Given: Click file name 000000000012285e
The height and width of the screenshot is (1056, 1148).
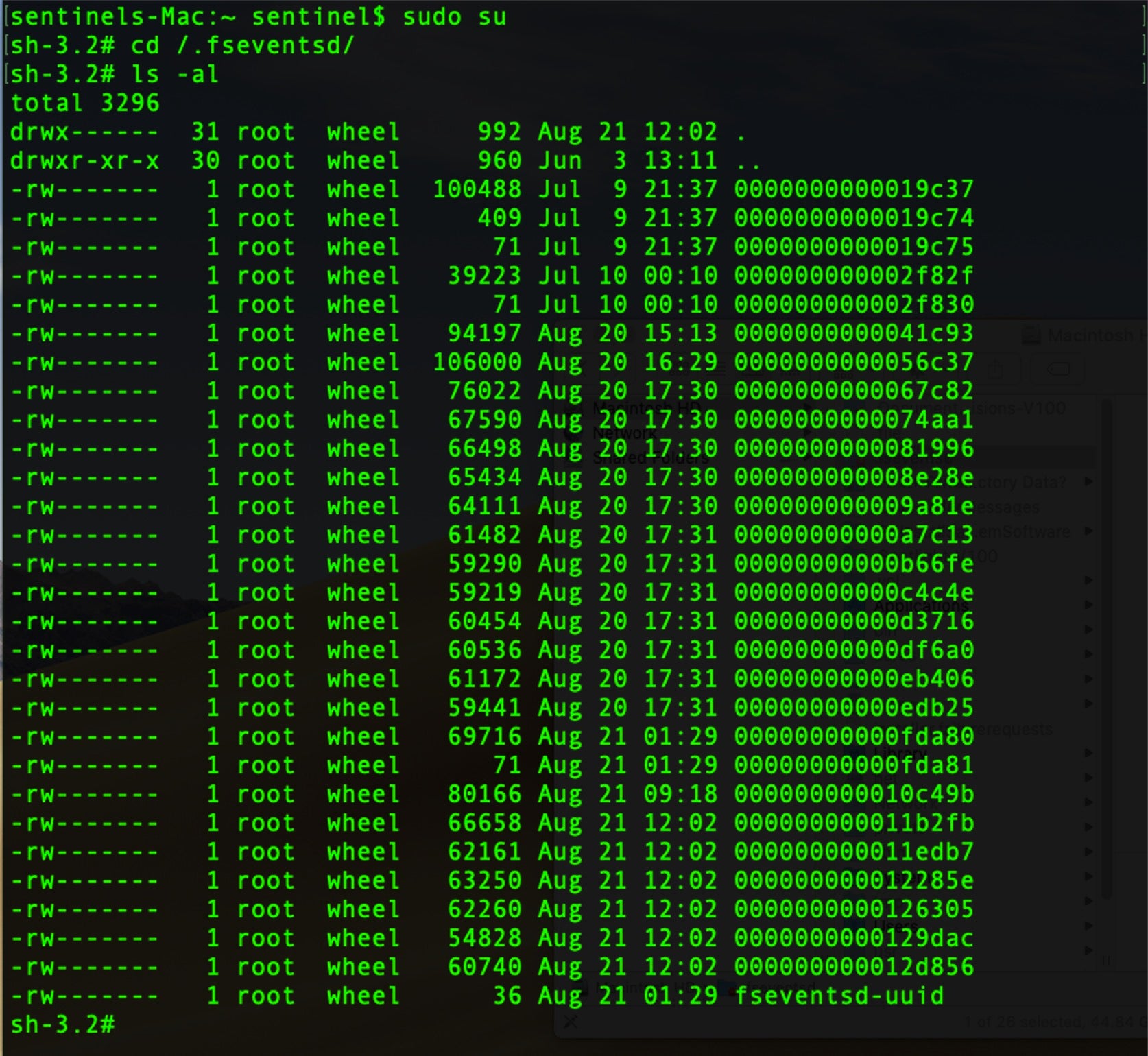Looking at the screenshot, I should pos(854,880).
